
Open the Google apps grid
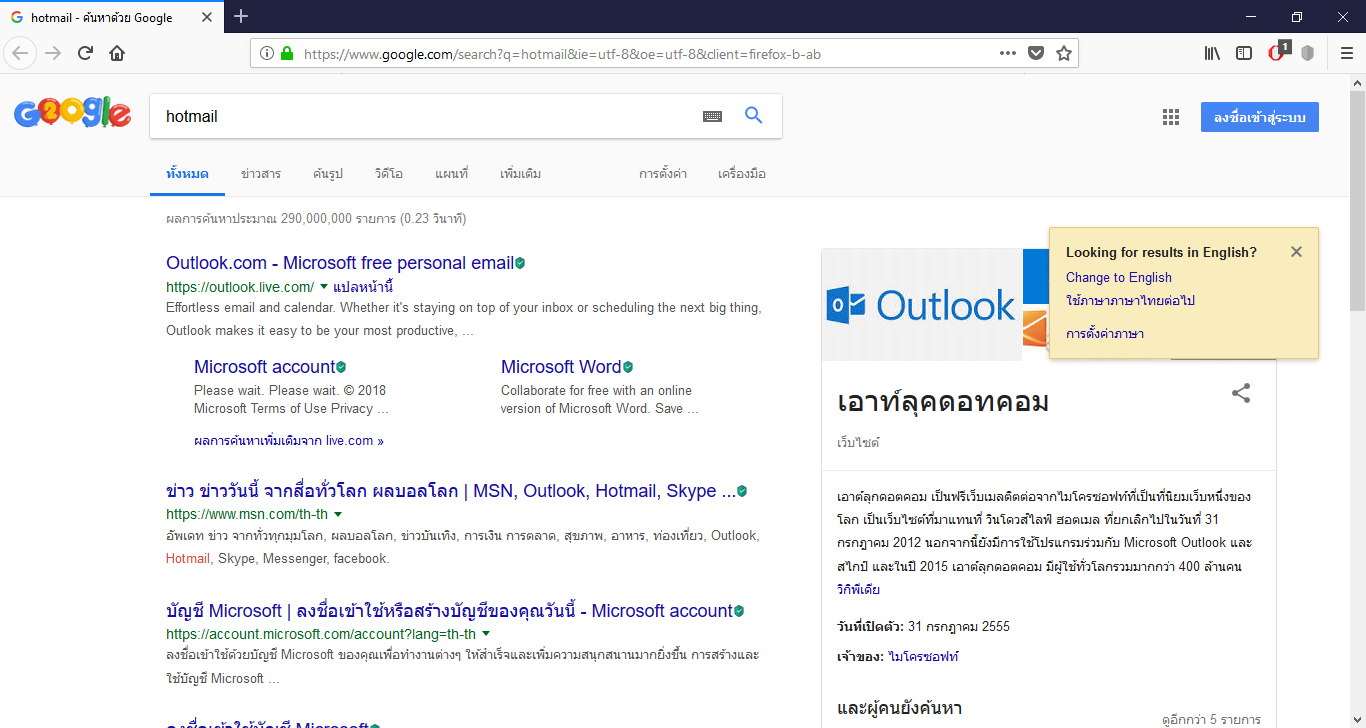coord(1170,117)
